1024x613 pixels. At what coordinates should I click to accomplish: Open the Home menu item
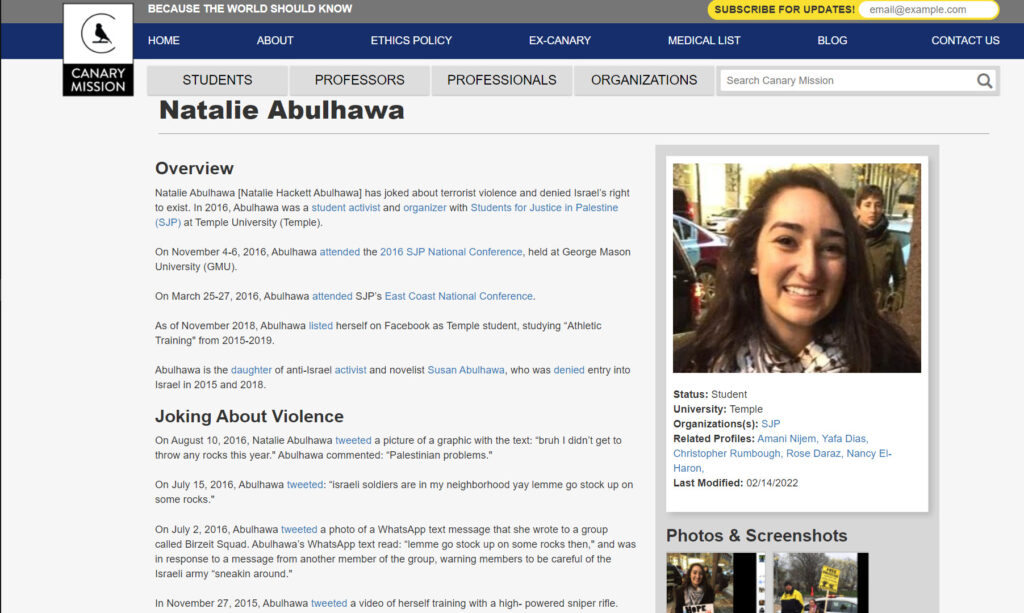point(163,40)
